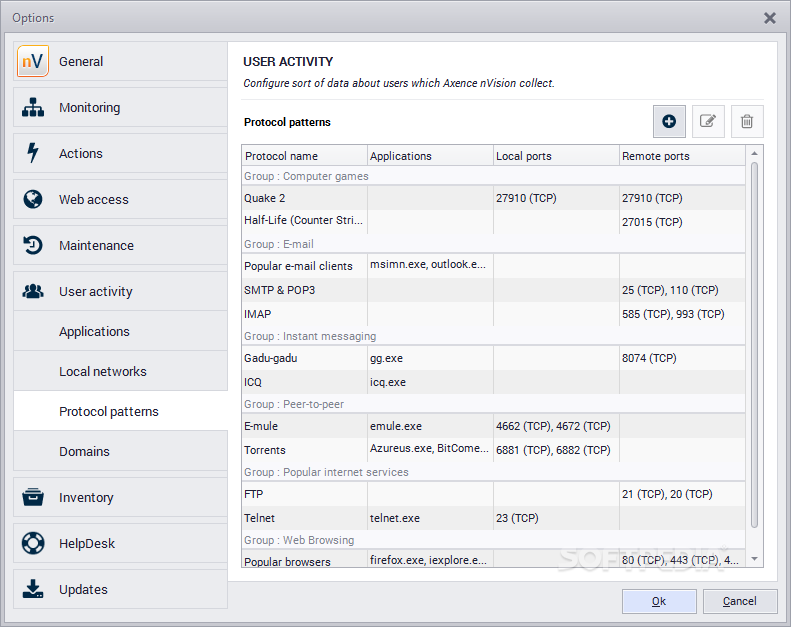791x627 pixels.
Task: Collapse the Instant messaging group row
Action: click(x=493, y=336)
